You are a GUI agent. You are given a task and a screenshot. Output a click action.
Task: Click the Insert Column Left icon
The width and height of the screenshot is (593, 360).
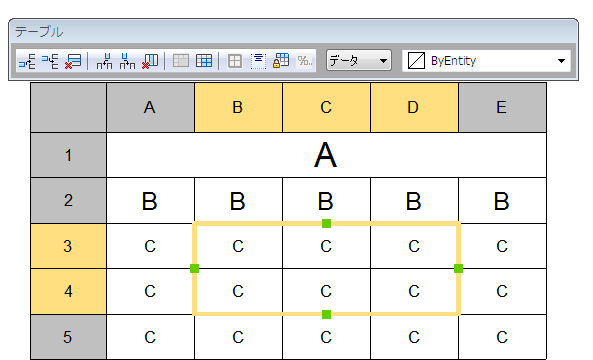[104, 61]
